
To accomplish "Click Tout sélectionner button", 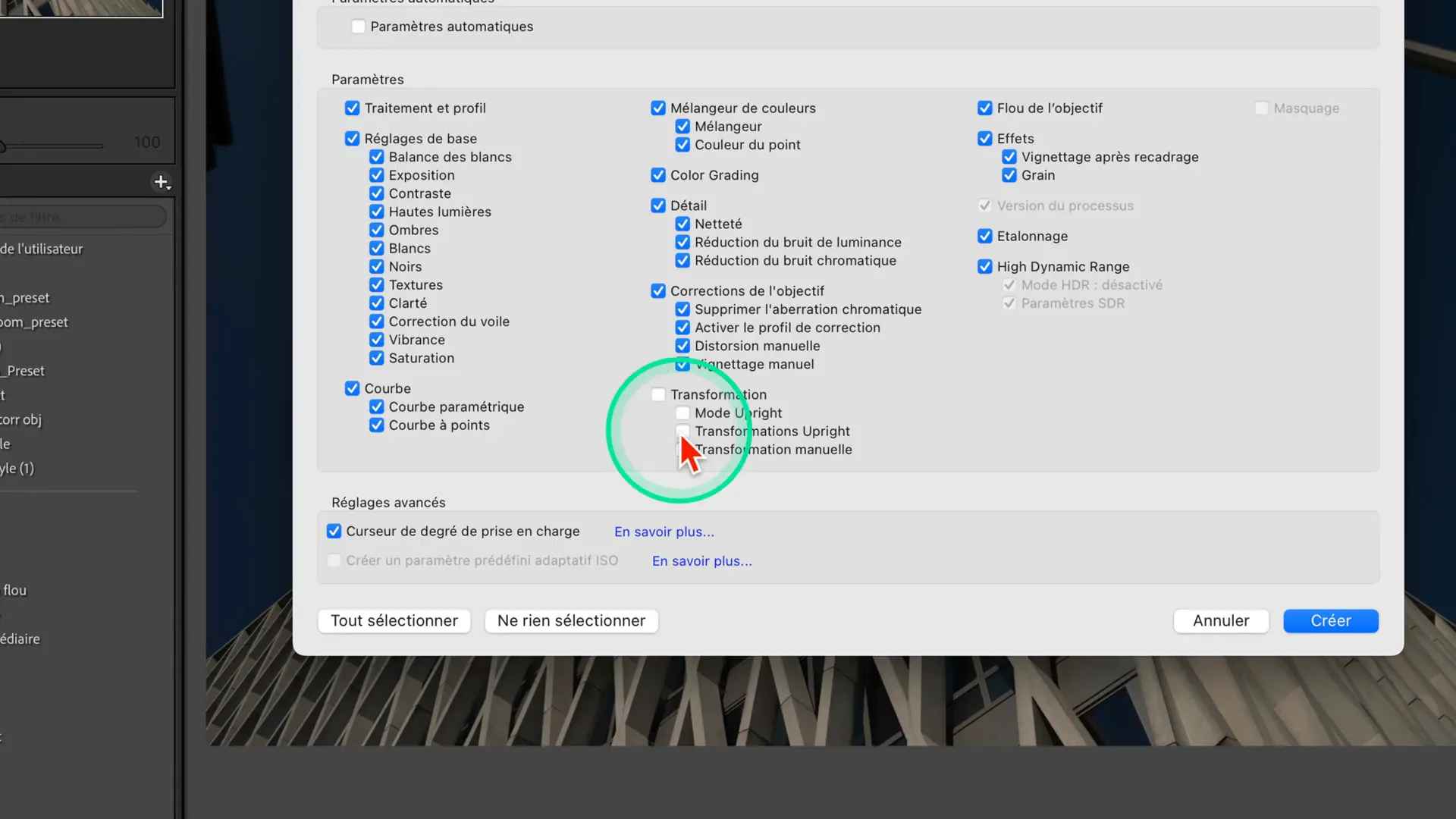I will point(394,621).
